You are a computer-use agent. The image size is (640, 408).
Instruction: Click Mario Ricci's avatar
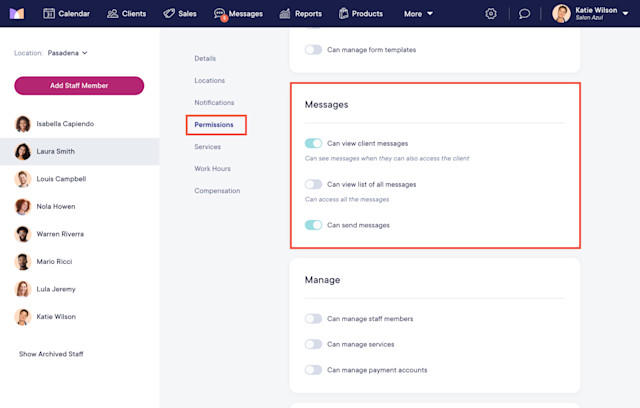click(x=23, y=262)
